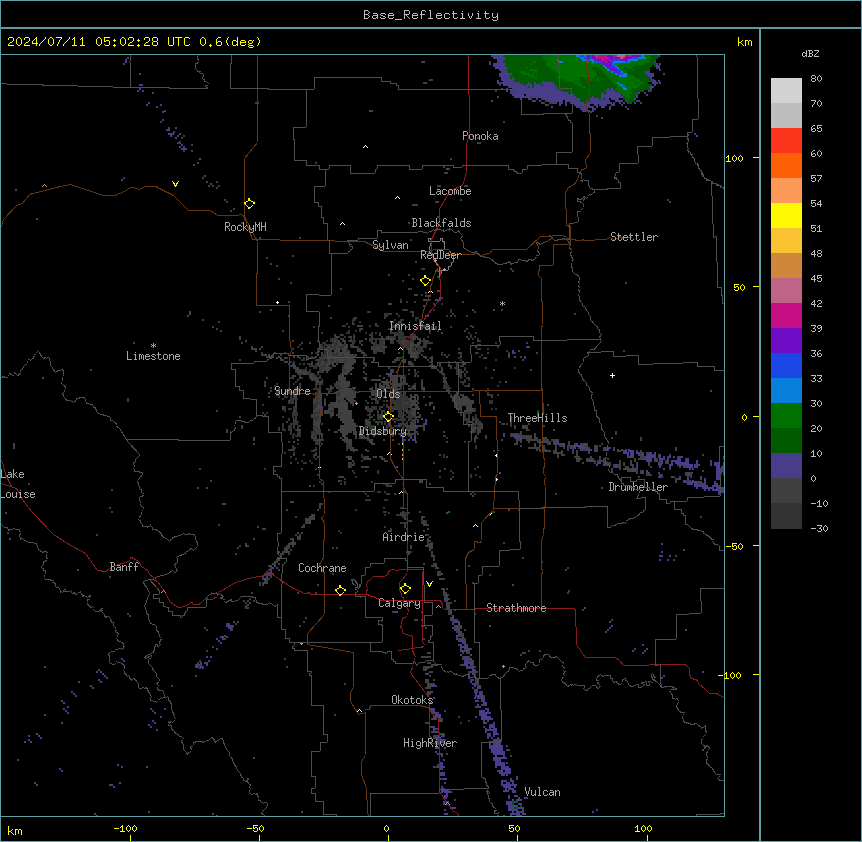Click the ThreeHills town label

click(x=538, y=418)
